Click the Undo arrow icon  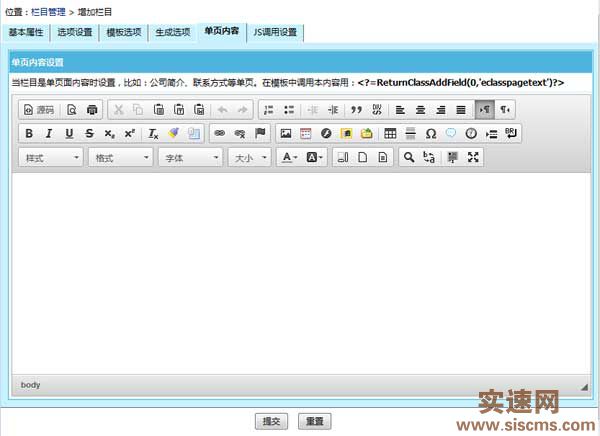(x=222, y=110)
